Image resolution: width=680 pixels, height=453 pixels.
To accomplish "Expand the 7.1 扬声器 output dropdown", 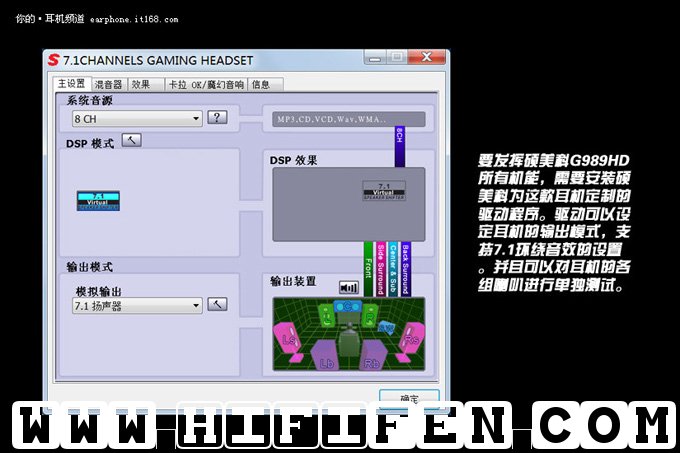I will (x=137, y=306).
